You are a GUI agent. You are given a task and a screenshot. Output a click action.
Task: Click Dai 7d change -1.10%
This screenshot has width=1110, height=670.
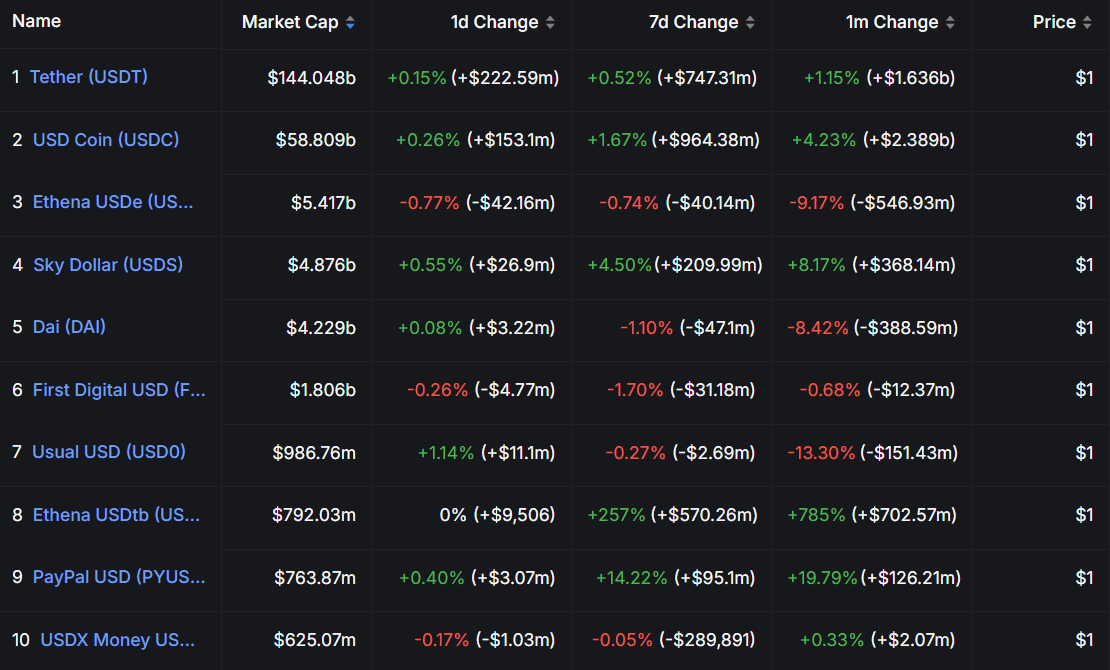click(x=647, y=328)
